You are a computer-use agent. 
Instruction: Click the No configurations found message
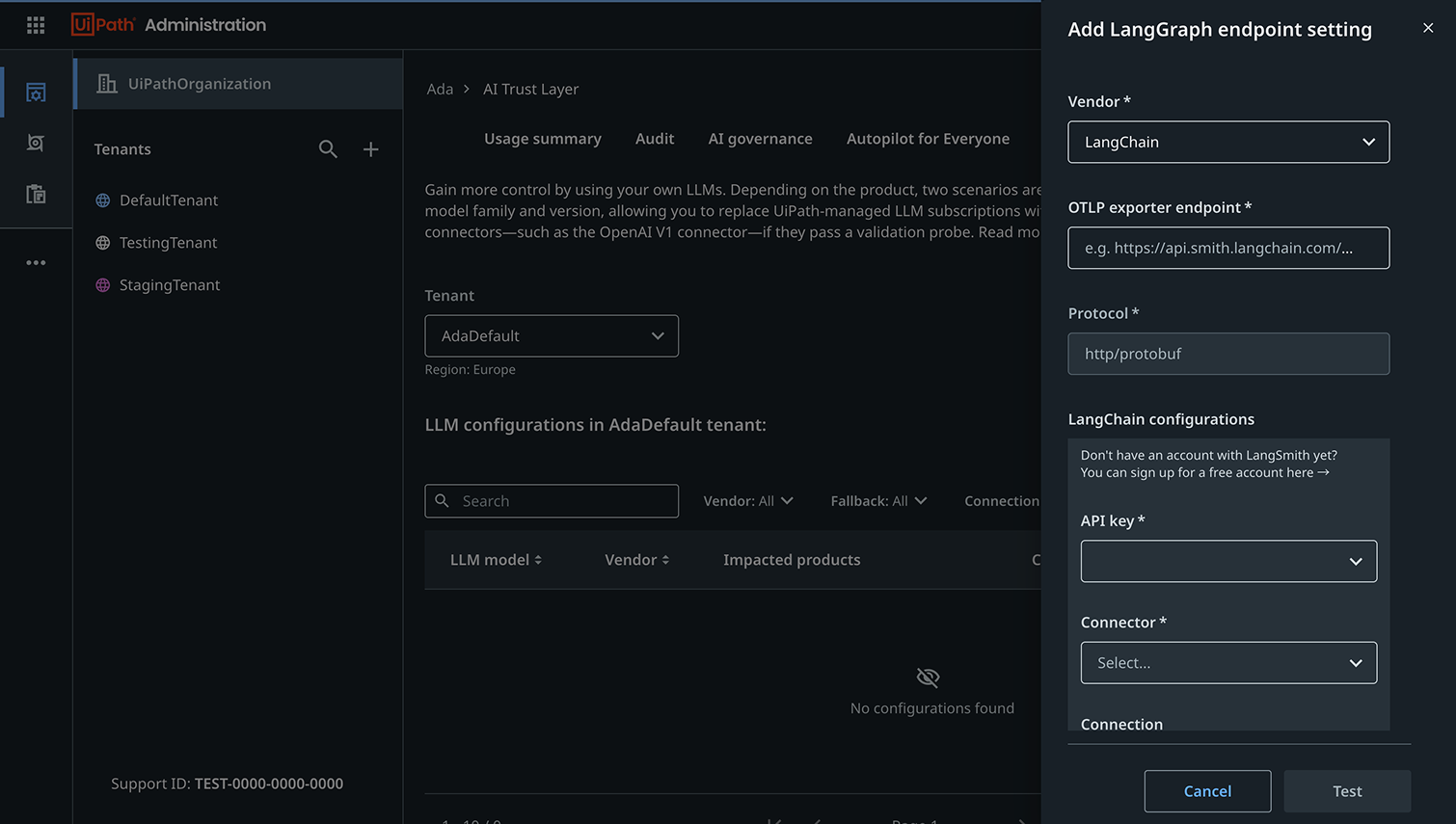coord(932,708)
